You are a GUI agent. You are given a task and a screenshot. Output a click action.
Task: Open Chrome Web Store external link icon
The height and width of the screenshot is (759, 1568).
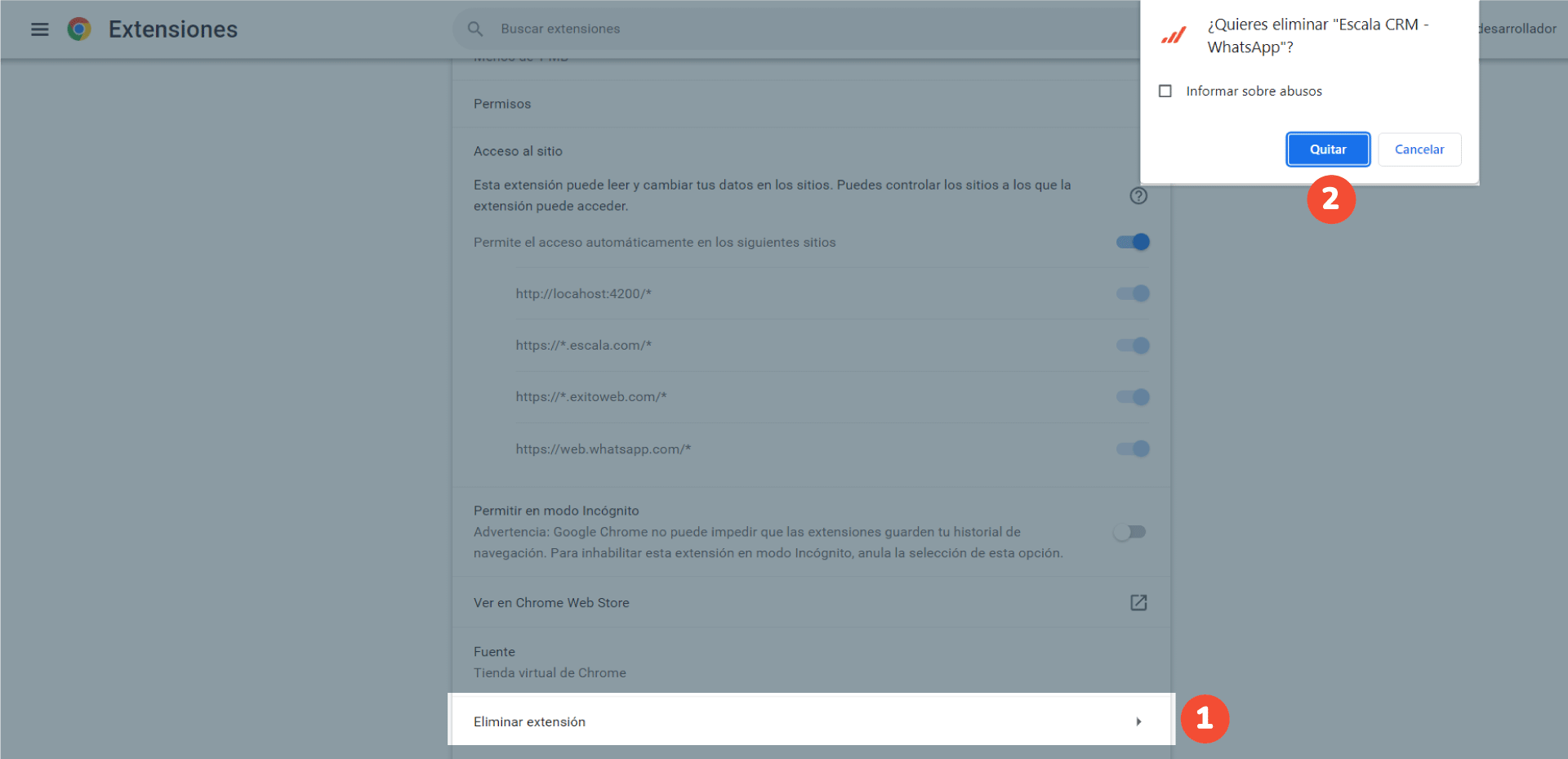[1138, 603]
